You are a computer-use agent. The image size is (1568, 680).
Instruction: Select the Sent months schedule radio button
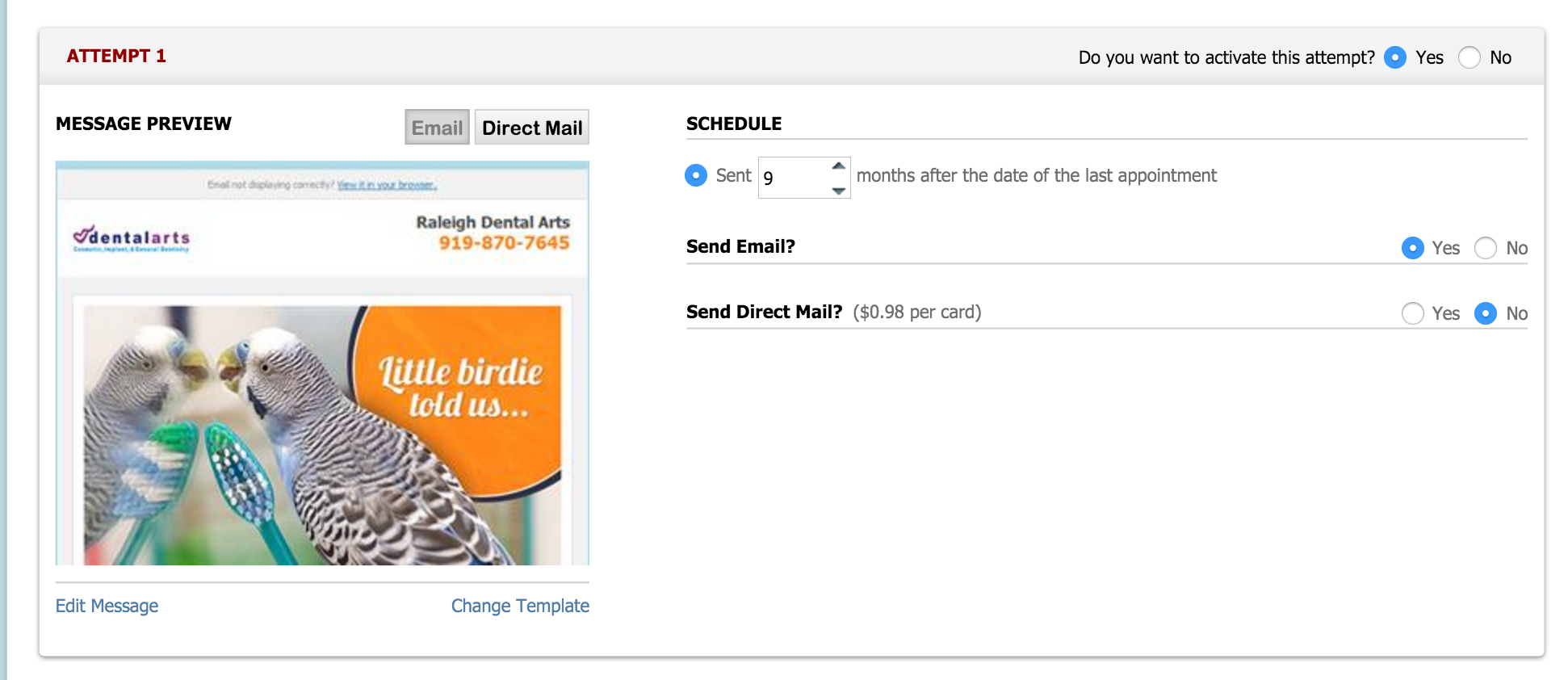(x=696, y=175)
